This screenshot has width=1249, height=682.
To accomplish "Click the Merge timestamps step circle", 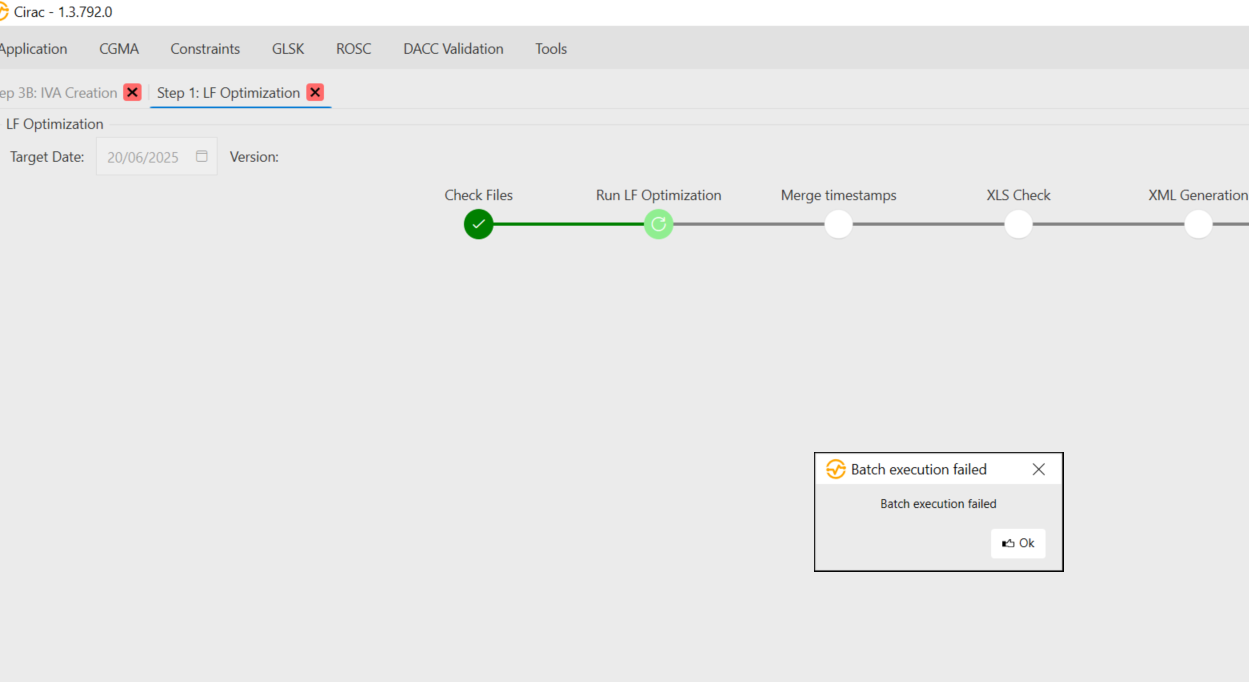I will click(x=838, y=224).
